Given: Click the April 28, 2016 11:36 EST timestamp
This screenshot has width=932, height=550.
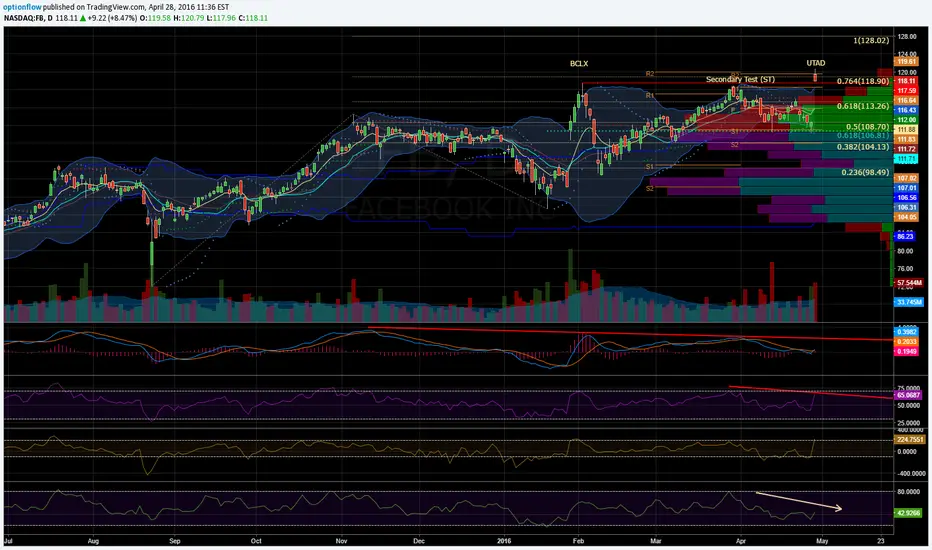Looking at the screenshot, I should (188, 7).
